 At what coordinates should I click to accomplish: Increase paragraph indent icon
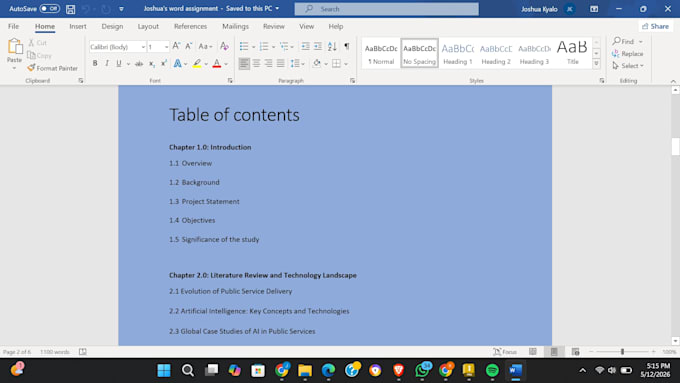pos(318,46)
